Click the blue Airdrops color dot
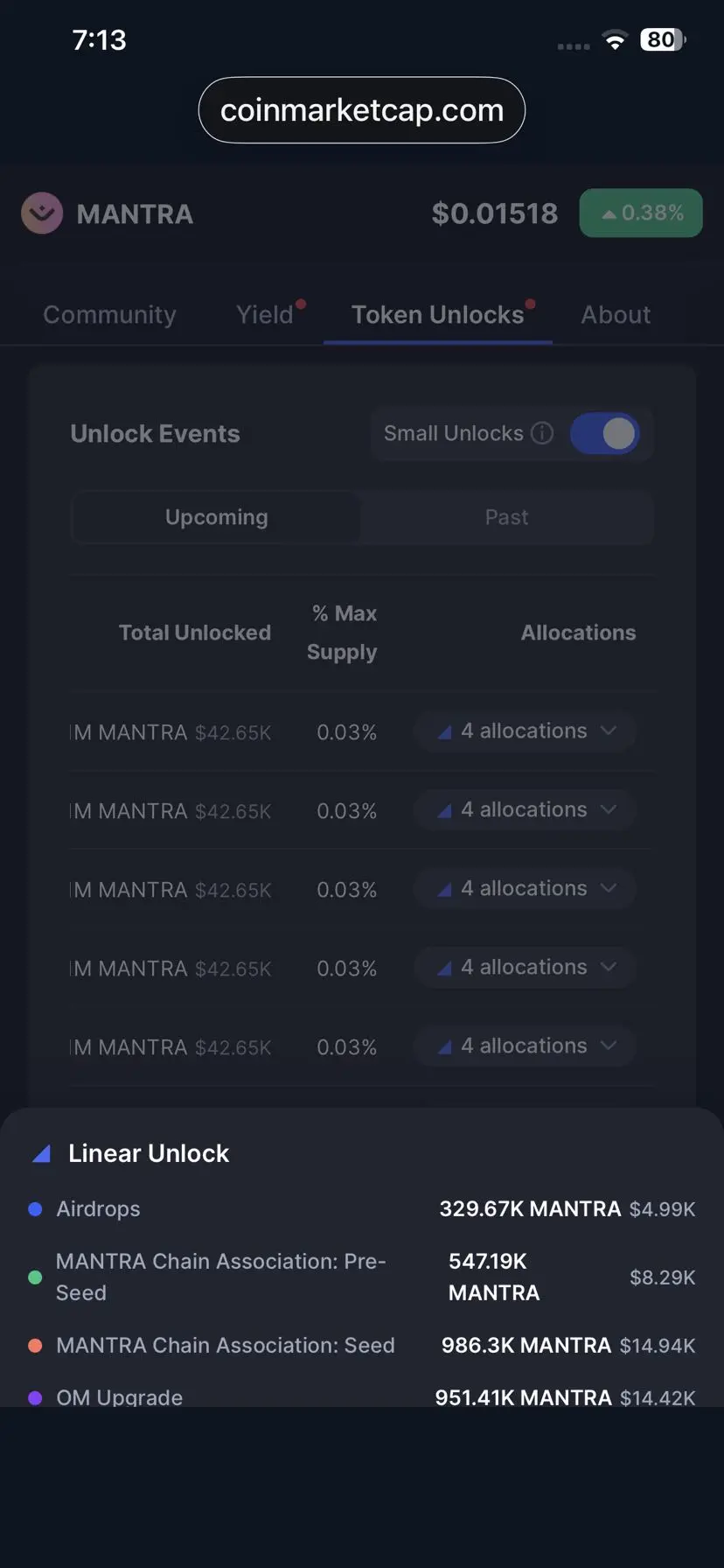 coord(35,1209)
